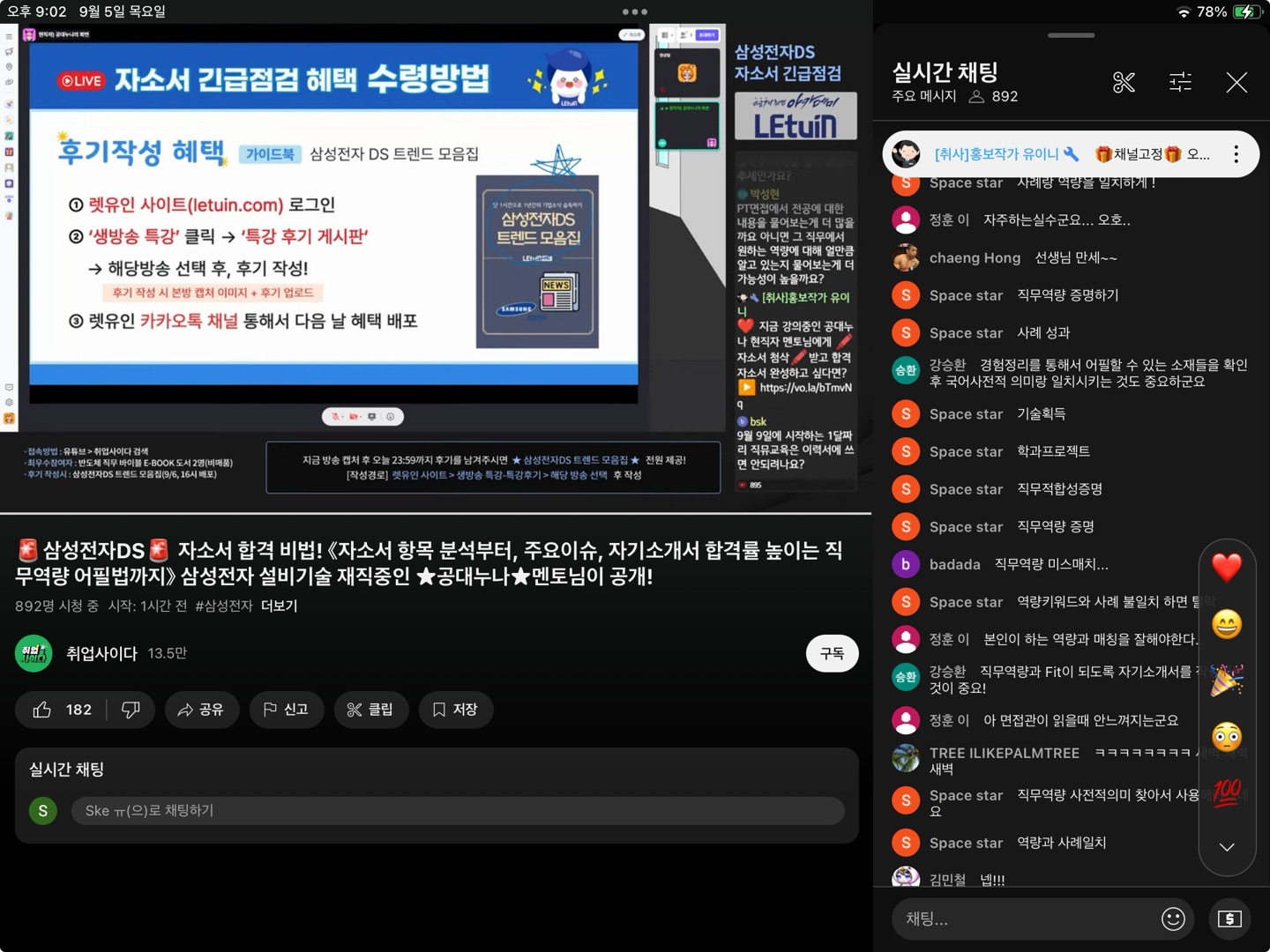Like the video with thumbs-up button
1270x952 pixels.
click(x=60, y=710)
